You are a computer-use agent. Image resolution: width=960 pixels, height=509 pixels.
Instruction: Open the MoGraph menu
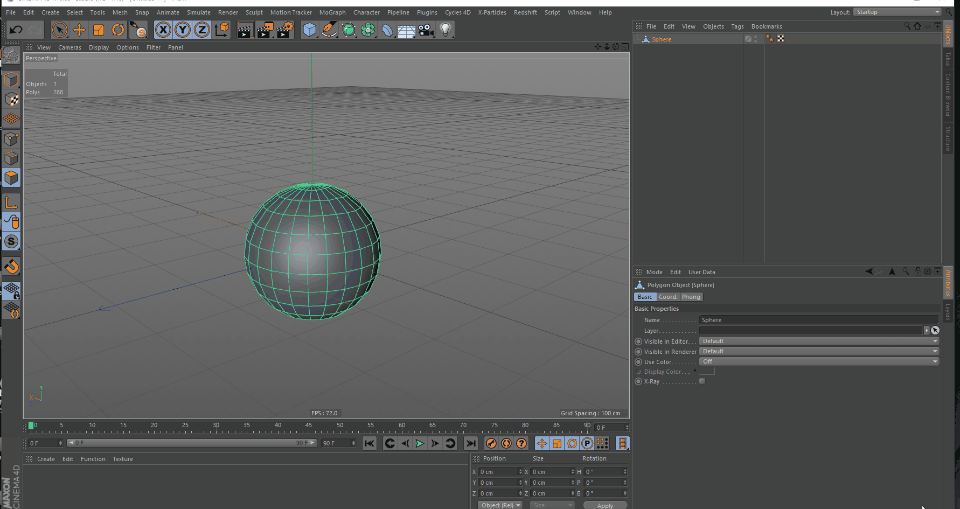pyautogui.click(x=332, y=12)
